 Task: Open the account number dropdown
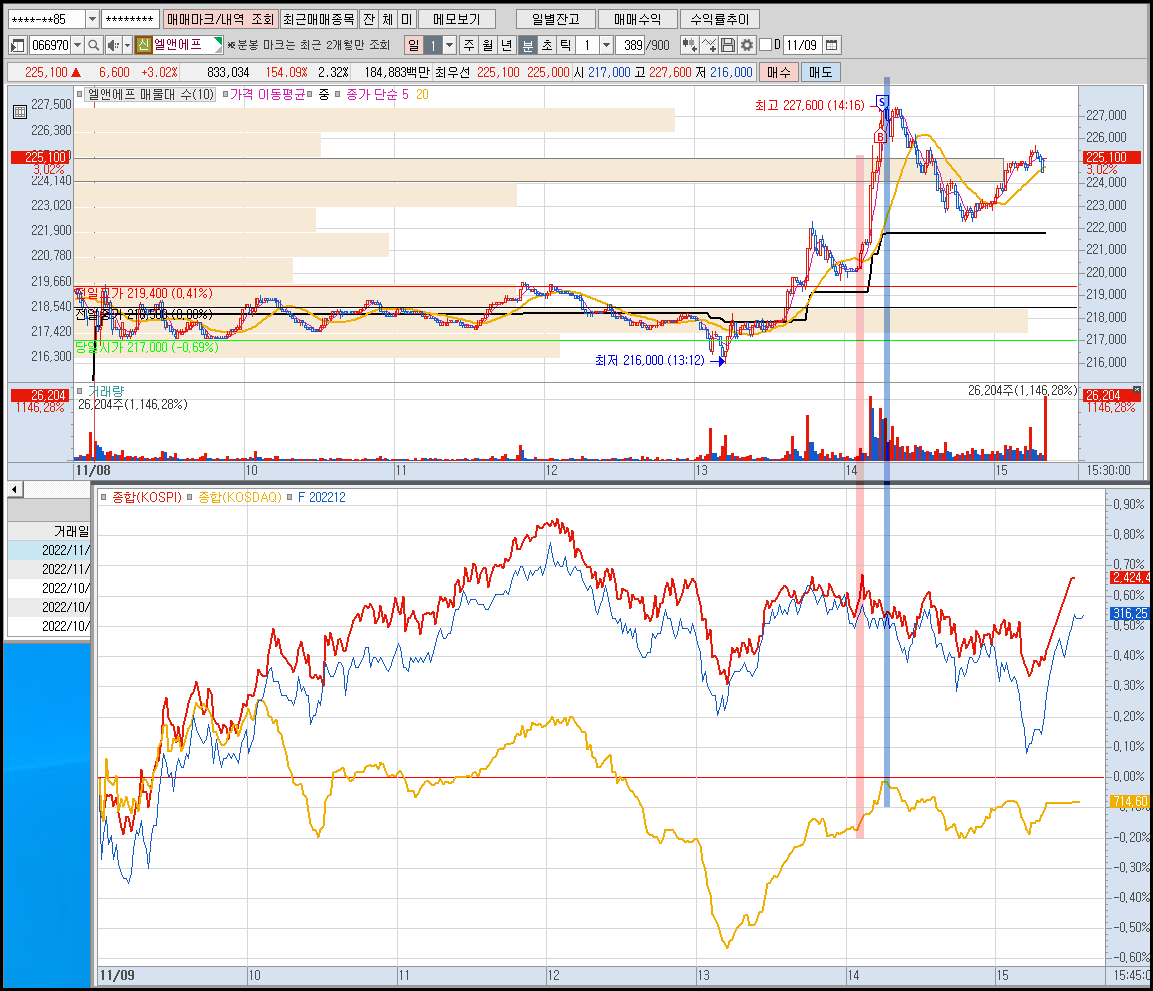click(92, 19)
